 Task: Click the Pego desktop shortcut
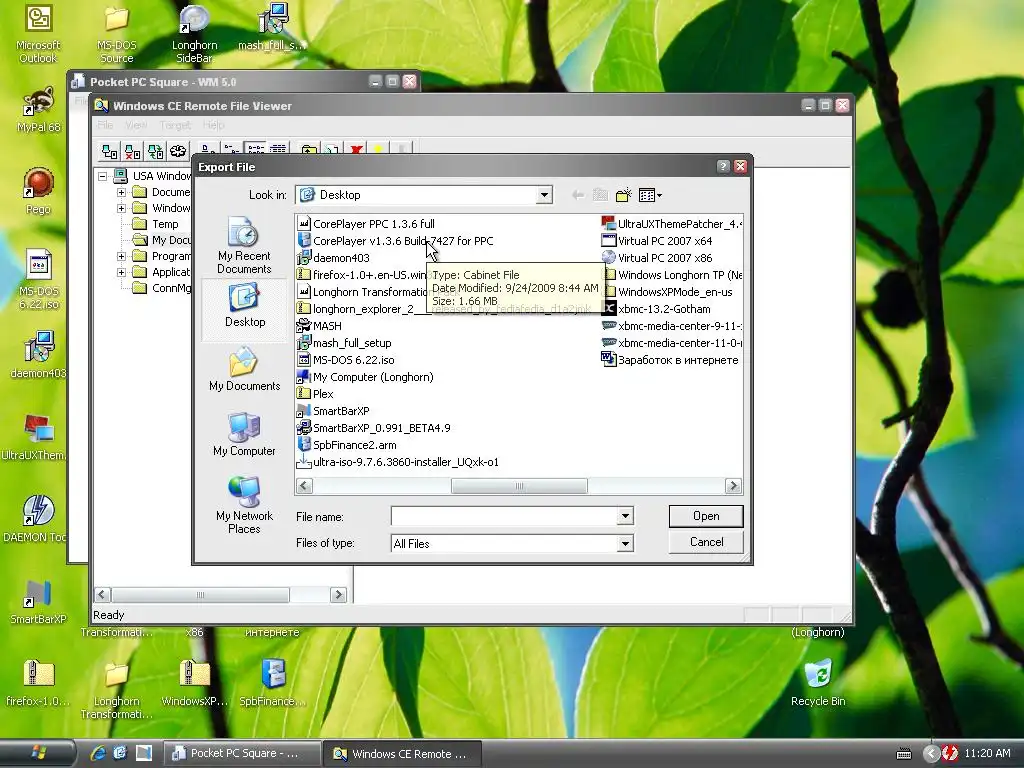[x=38, y=191]
